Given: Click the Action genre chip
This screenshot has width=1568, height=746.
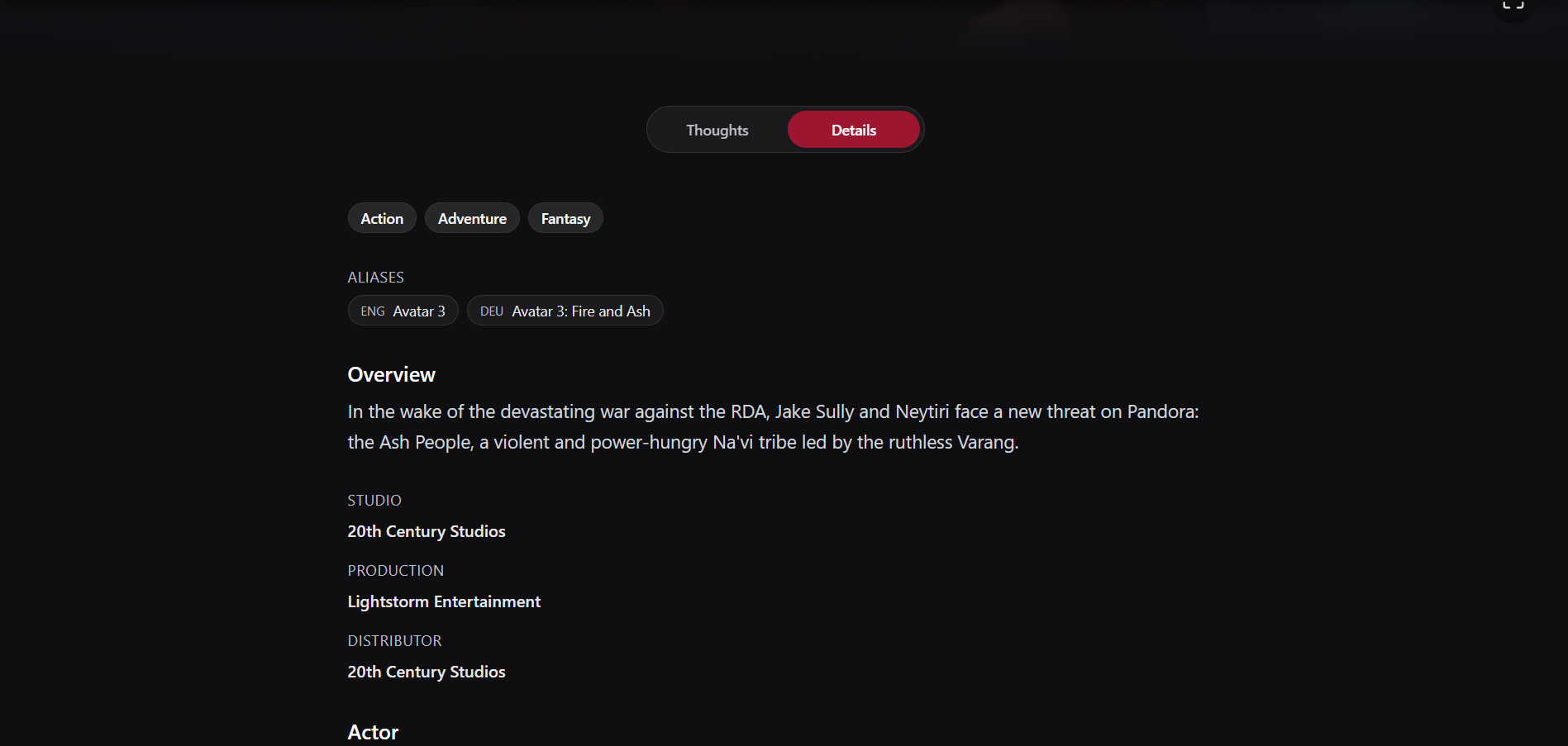Looking at the screenshot, I should pyautogui.click(x=381, y=218).
